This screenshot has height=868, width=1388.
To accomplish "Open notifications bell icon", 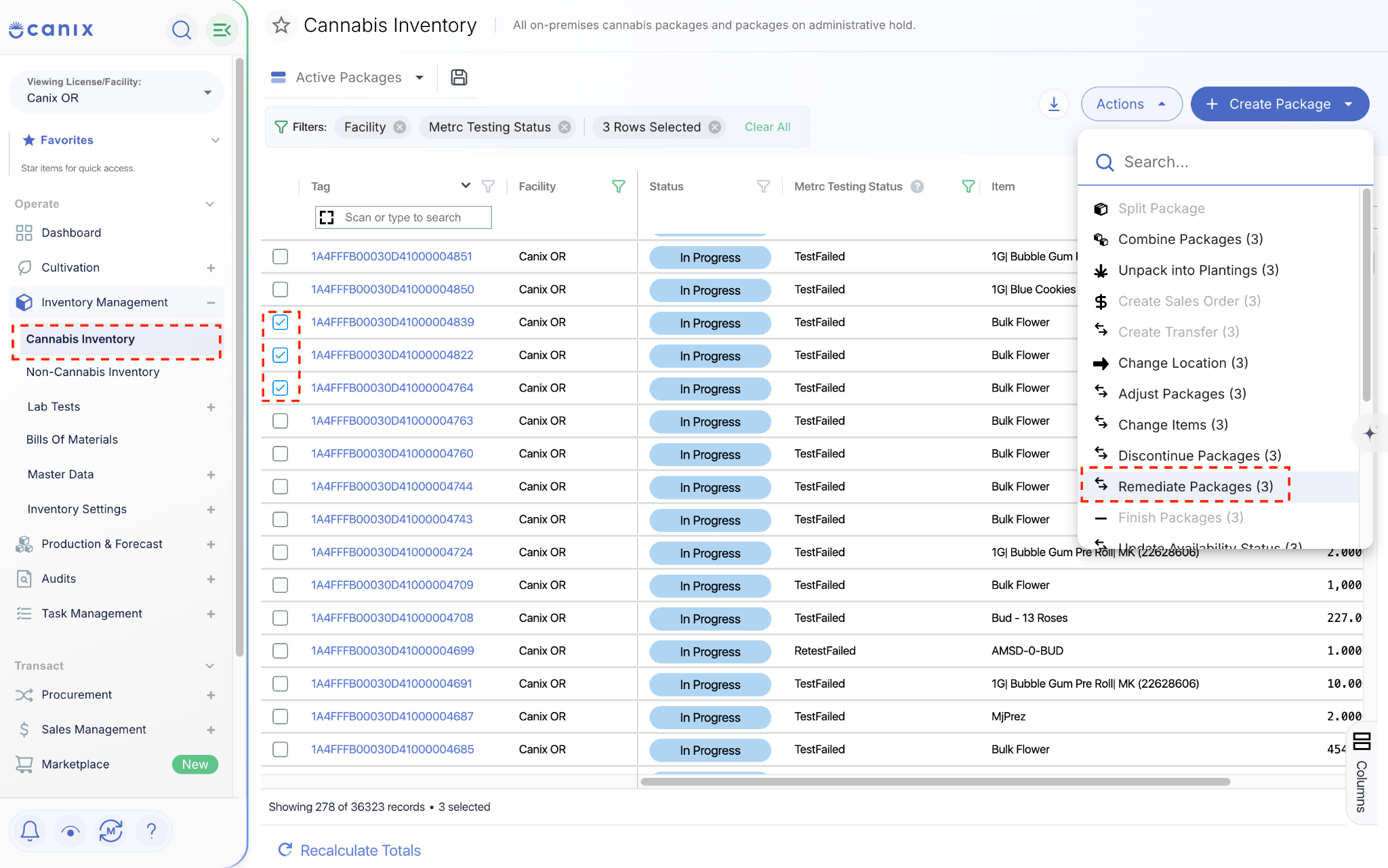I will click(30, 830).
